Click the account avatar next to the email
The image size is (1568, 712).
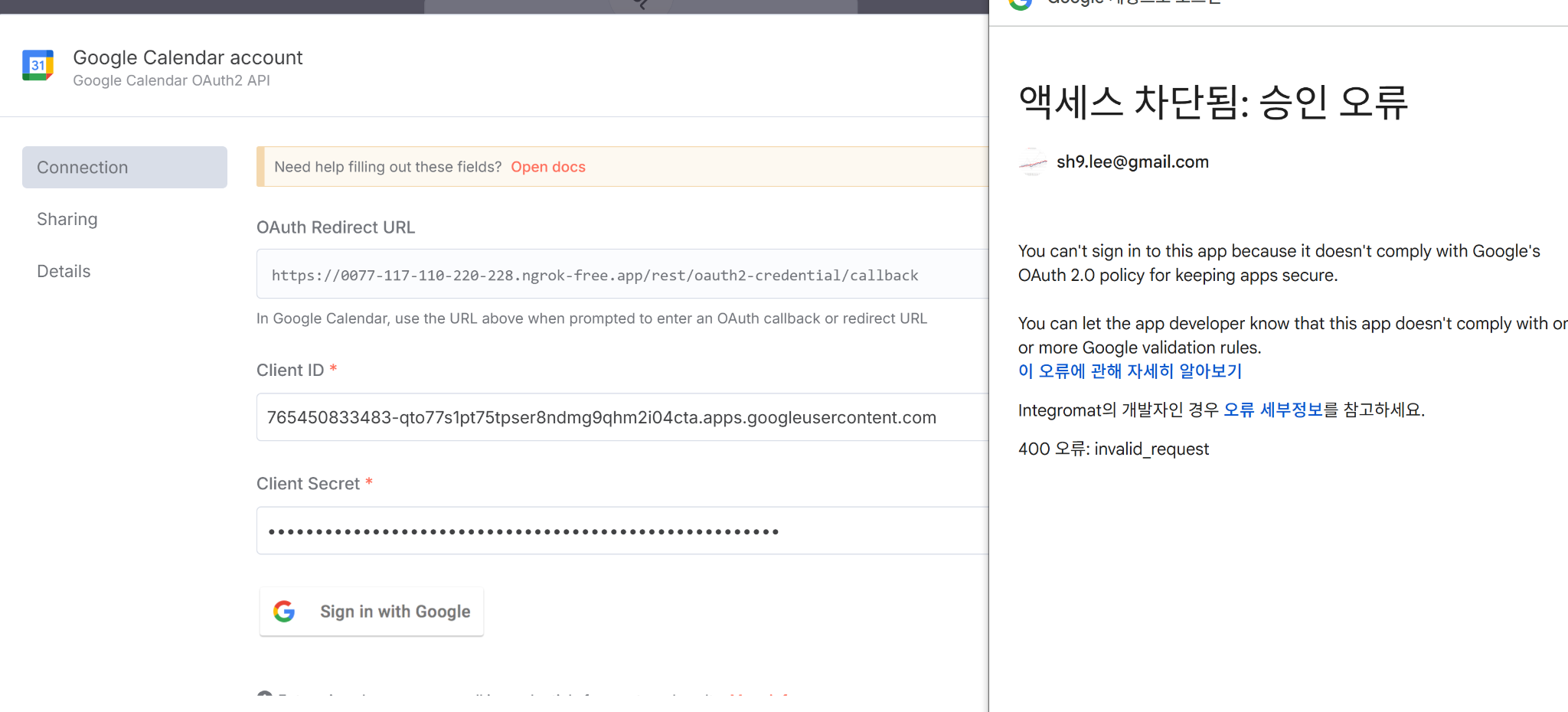tap(1033, 162)
